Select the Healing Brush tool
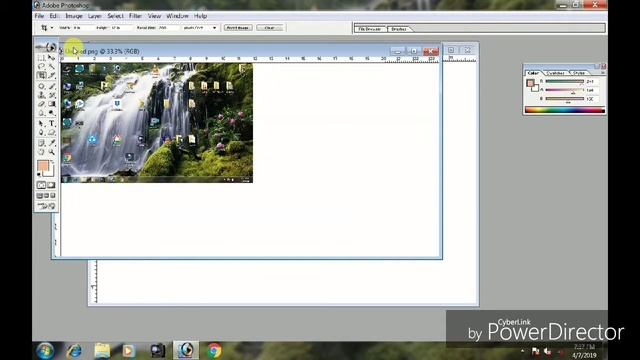640x360 pixels. coord(41,86)
